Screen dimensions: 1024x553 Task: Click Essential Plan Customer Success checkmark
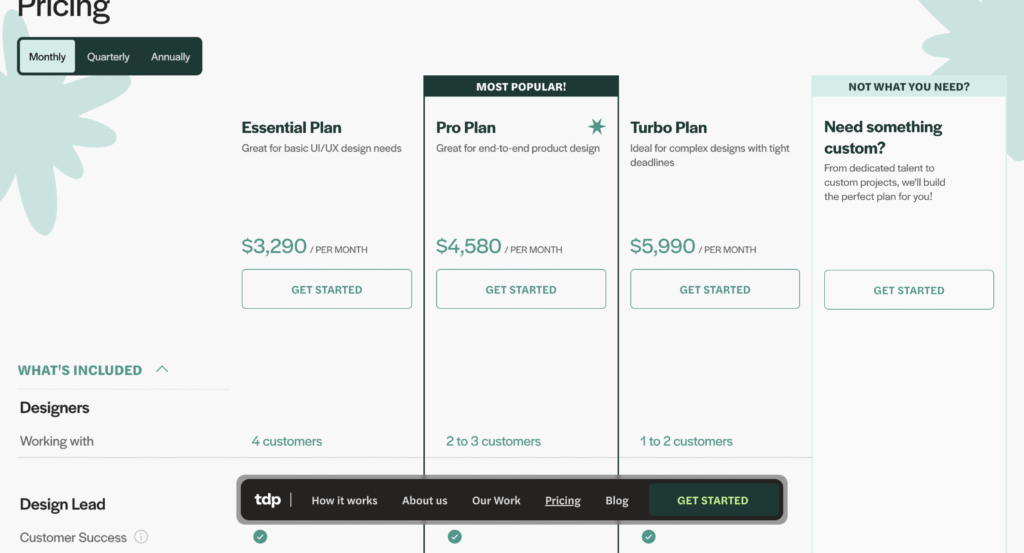coord(260,537)
